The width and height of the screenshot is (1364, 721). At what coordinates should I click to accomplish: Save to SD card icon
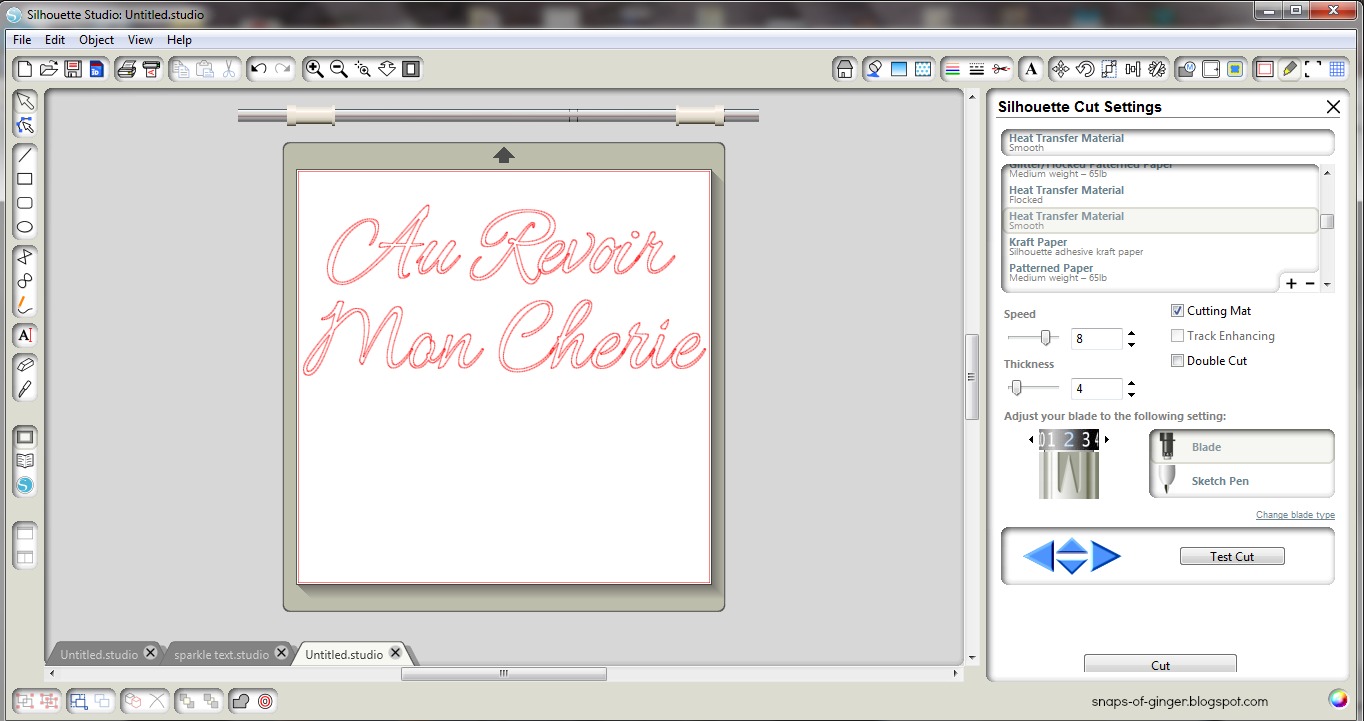click(96, 69)
